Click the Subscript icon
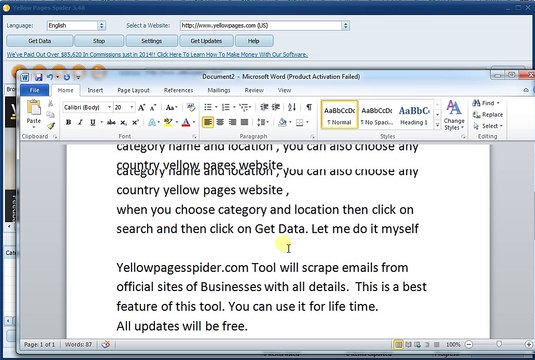 pos(124,123)
